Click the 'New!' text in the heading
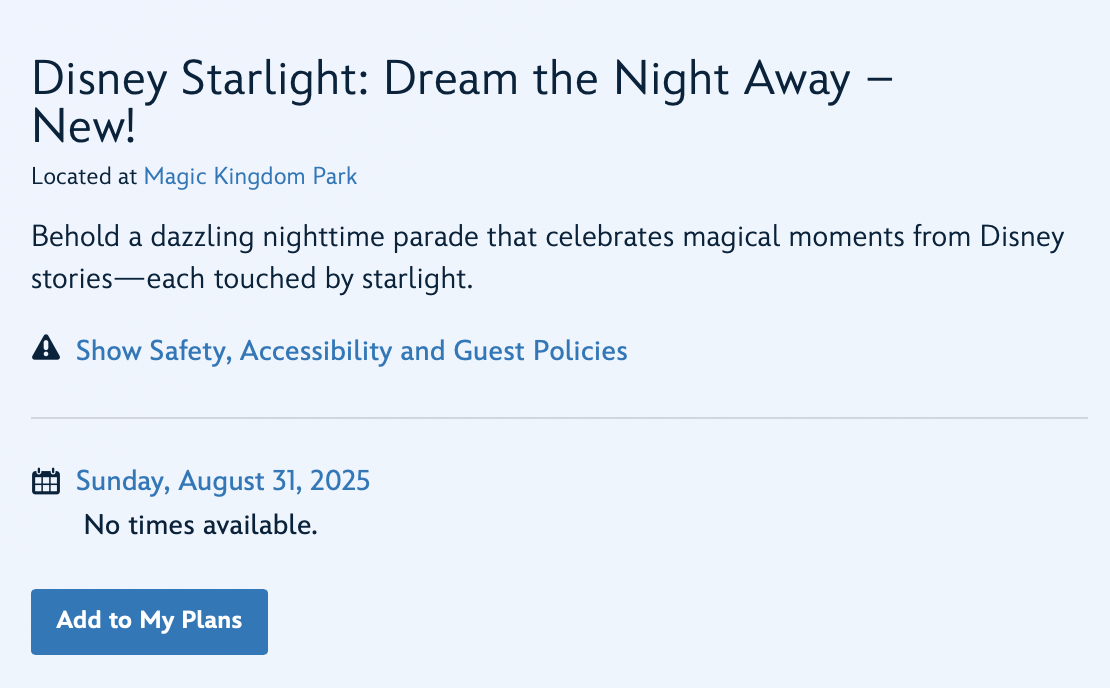The image size is (1110, 688). 83,127
